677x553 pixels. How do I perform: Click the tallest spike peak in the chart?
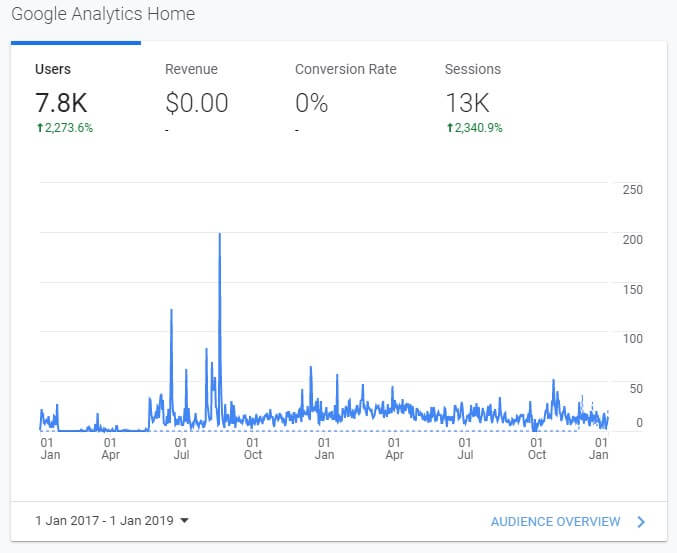coord(219,234)
